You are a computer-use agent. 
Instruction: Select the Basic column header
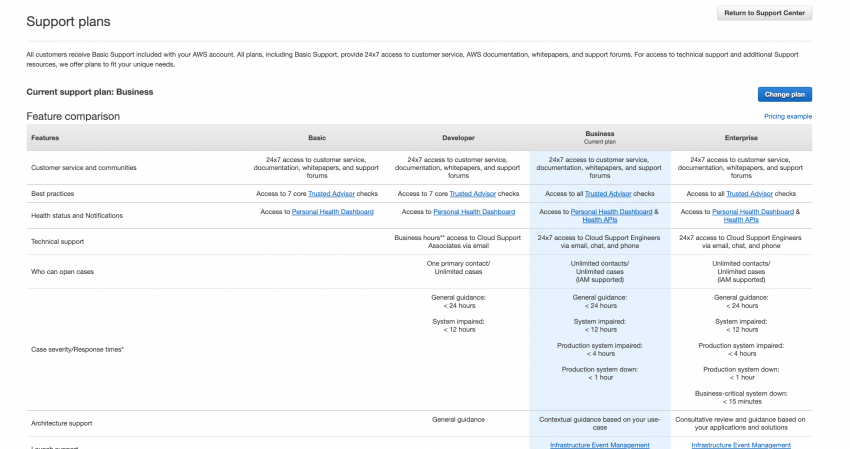click(x=317, y=138)
